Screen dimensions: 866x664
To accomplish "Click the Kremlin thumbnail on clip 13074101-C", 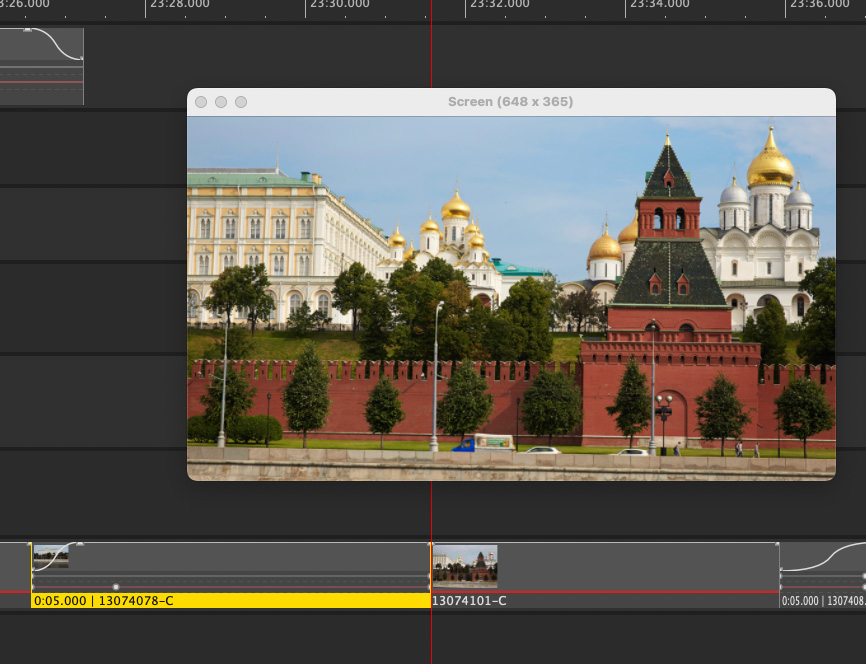I will (x=465, y=565).
